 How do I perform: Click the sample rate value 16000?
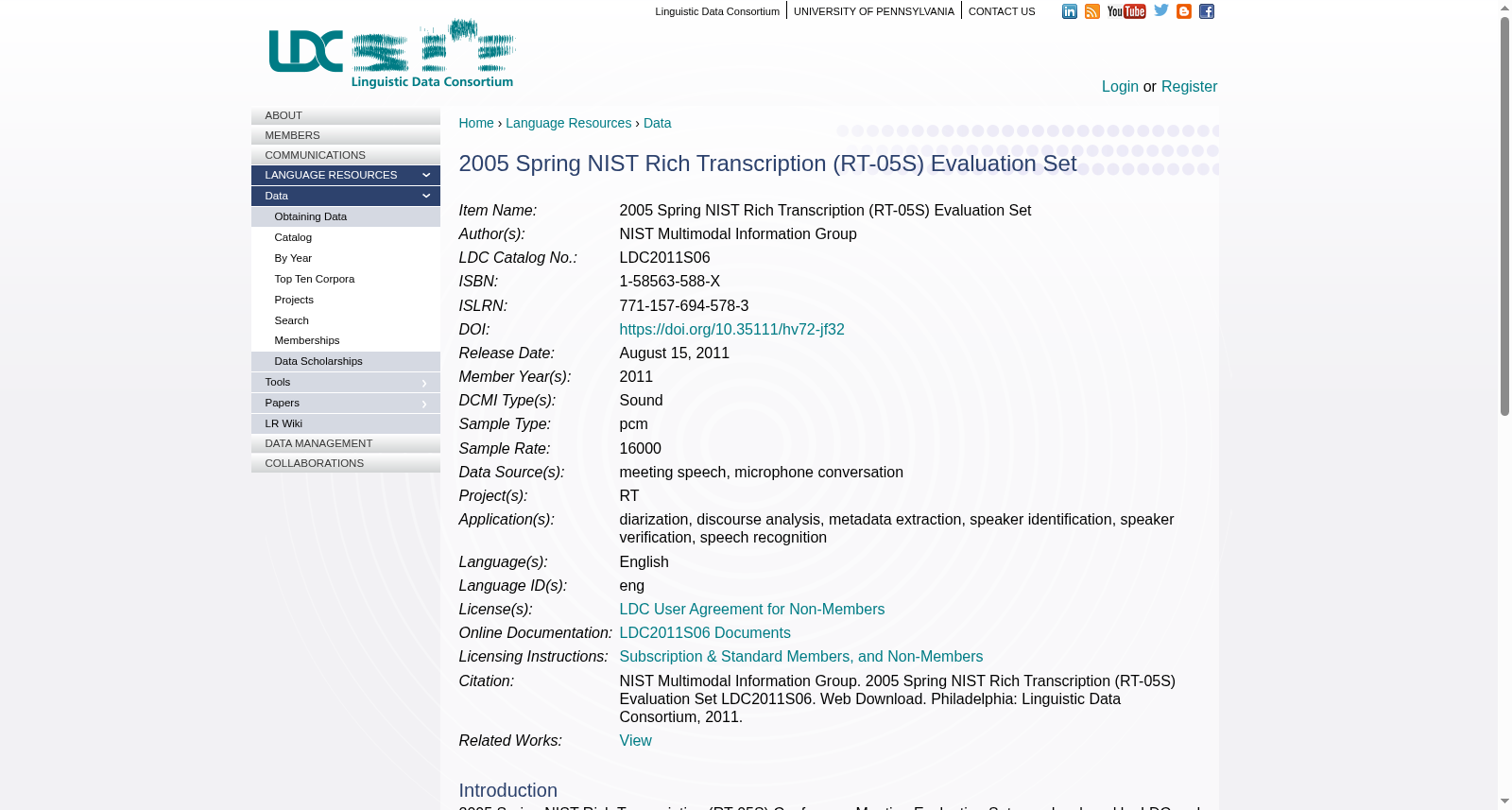[640, 449]
